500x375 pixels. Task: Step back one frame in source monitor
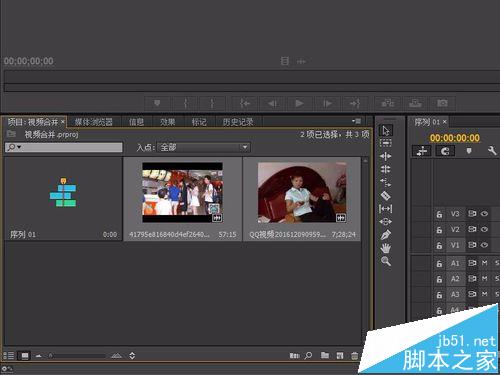(272, 104)
